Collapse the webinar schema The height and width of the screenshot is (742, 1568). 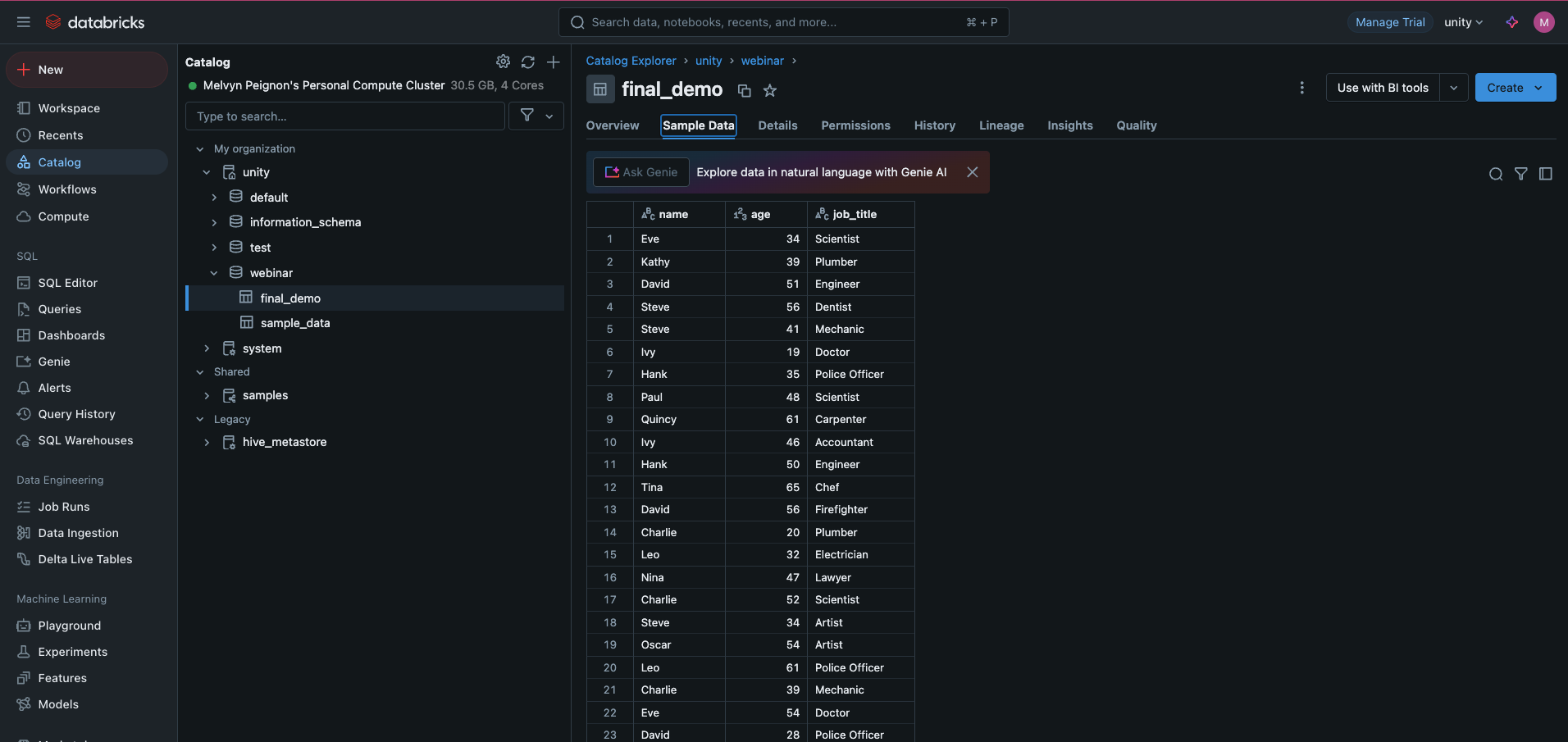pyautogui.click(x=214, y=273)
